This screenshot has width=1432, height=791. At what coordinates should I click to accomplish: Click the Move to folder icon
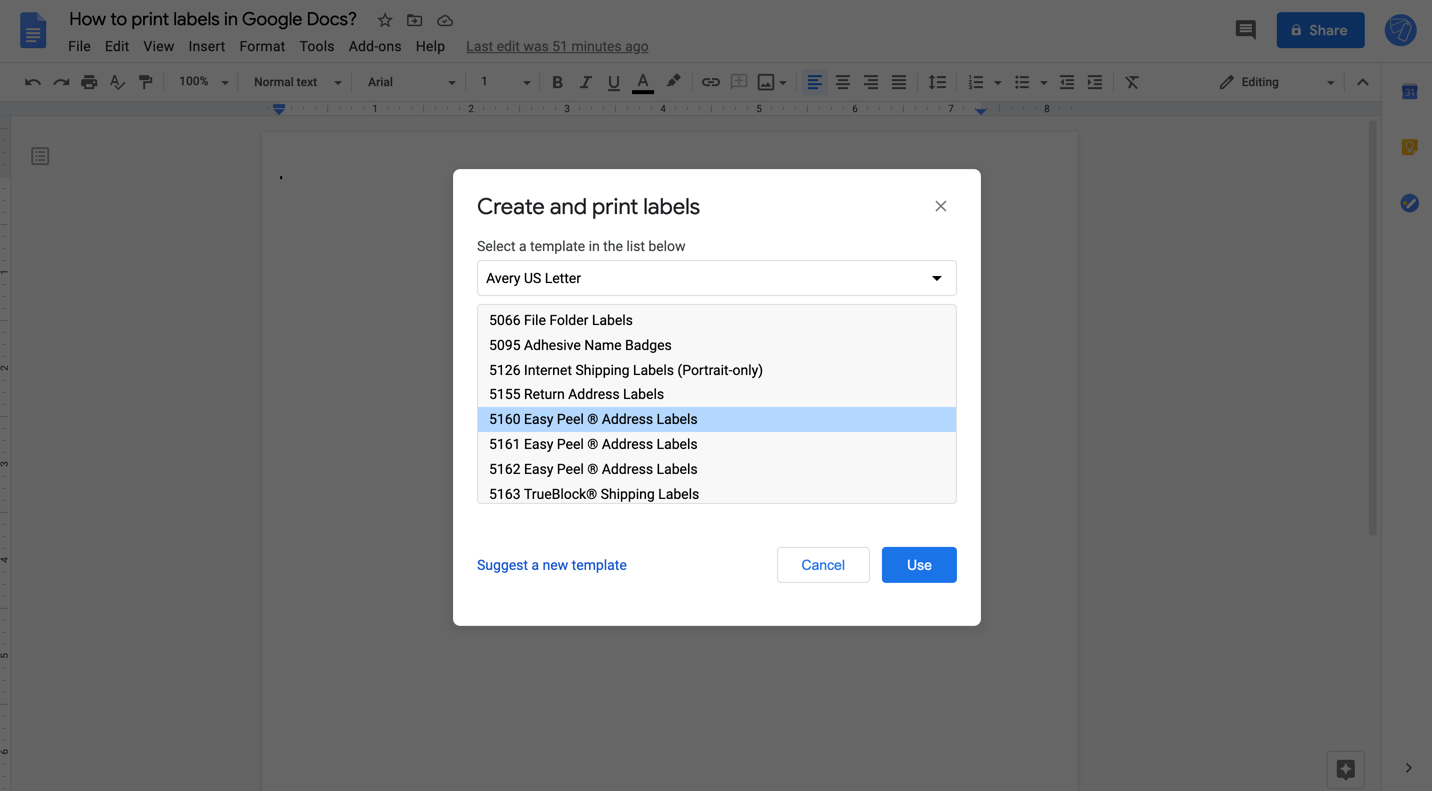[414, 20]
